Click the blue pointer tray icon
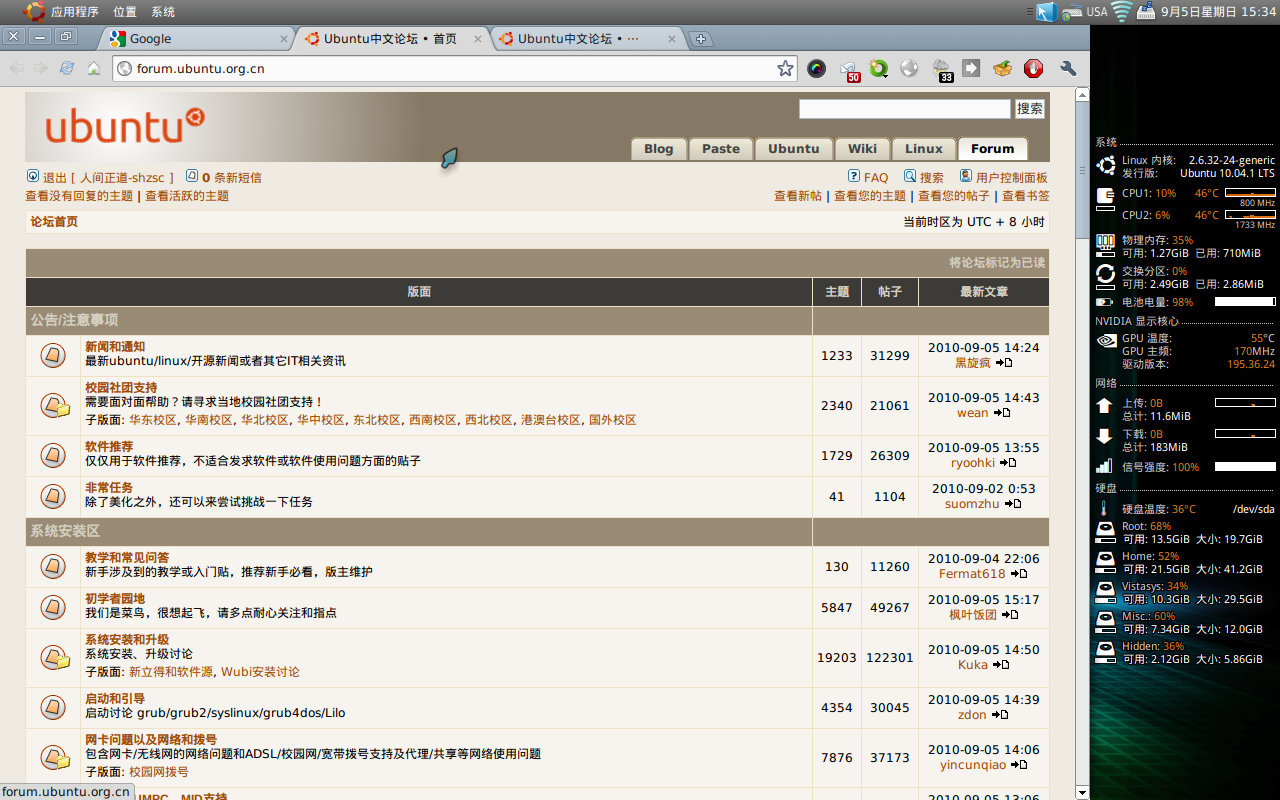This screenshot has height=800, width=1280. click(x=1046, y=12)
